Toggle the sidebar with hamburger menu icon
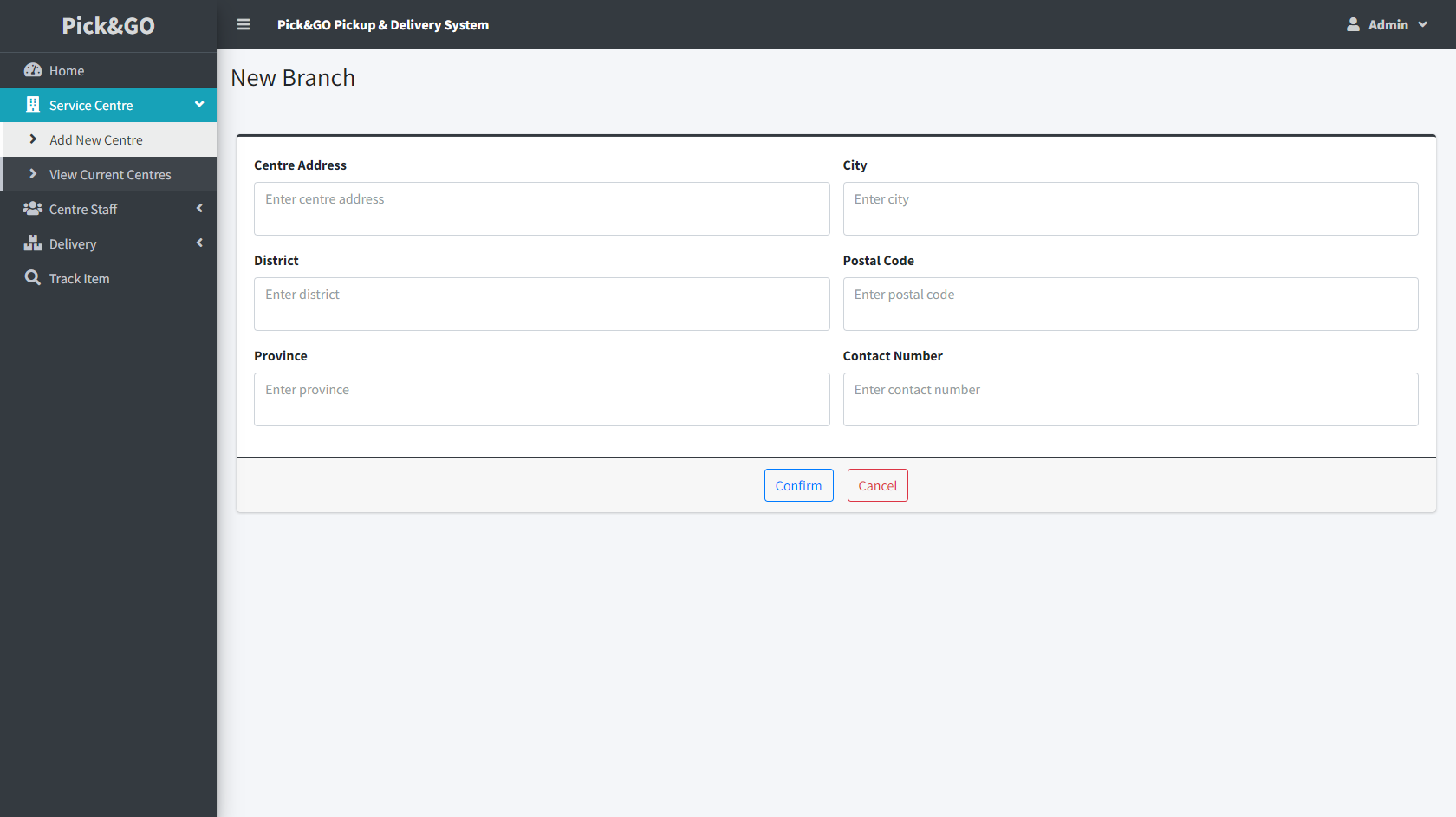The height and width of the screenshot is (817, 1456). click(244, 24)
